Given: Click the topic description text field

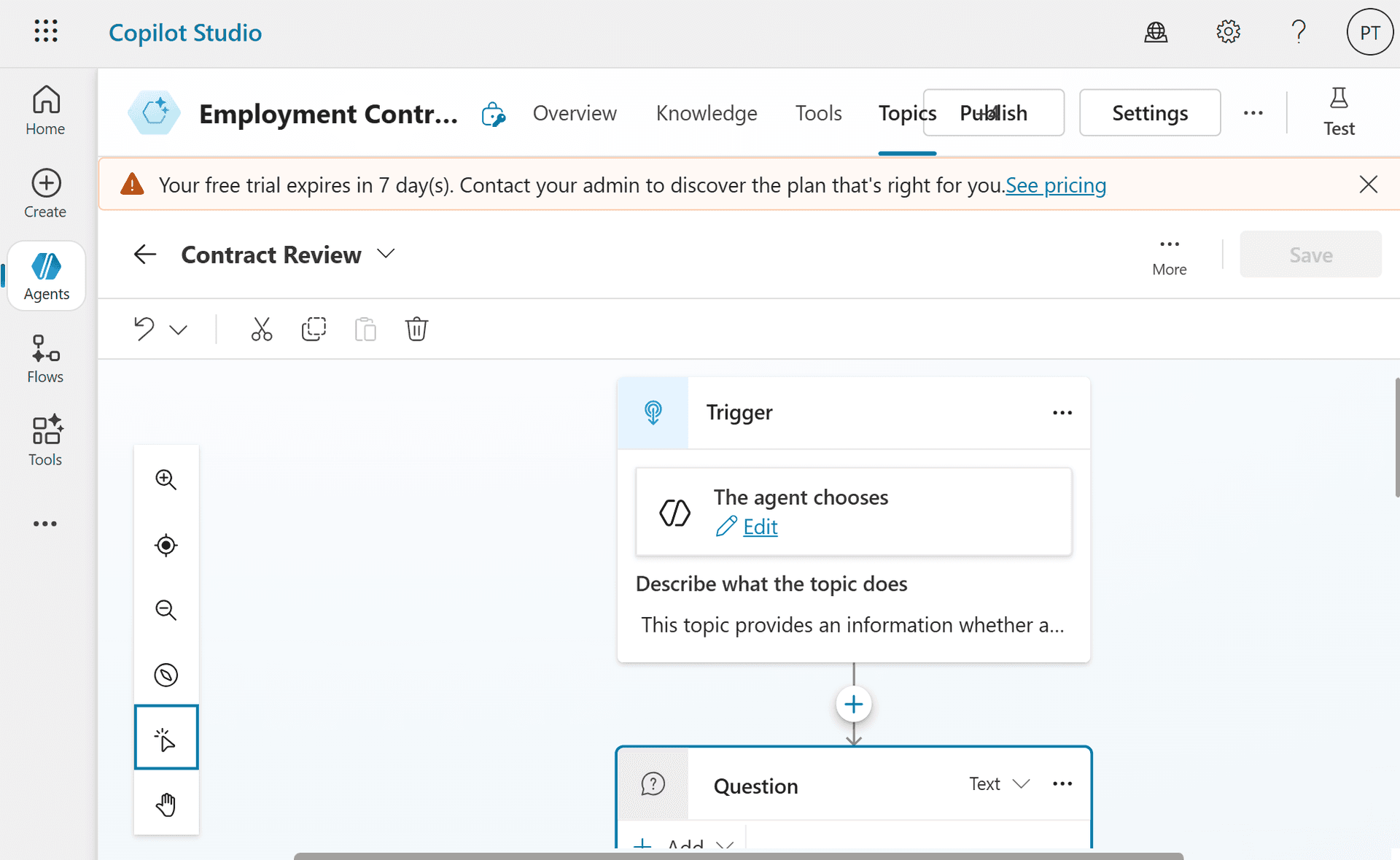Looking at the screenshot, I should click(x=853, y=625).
